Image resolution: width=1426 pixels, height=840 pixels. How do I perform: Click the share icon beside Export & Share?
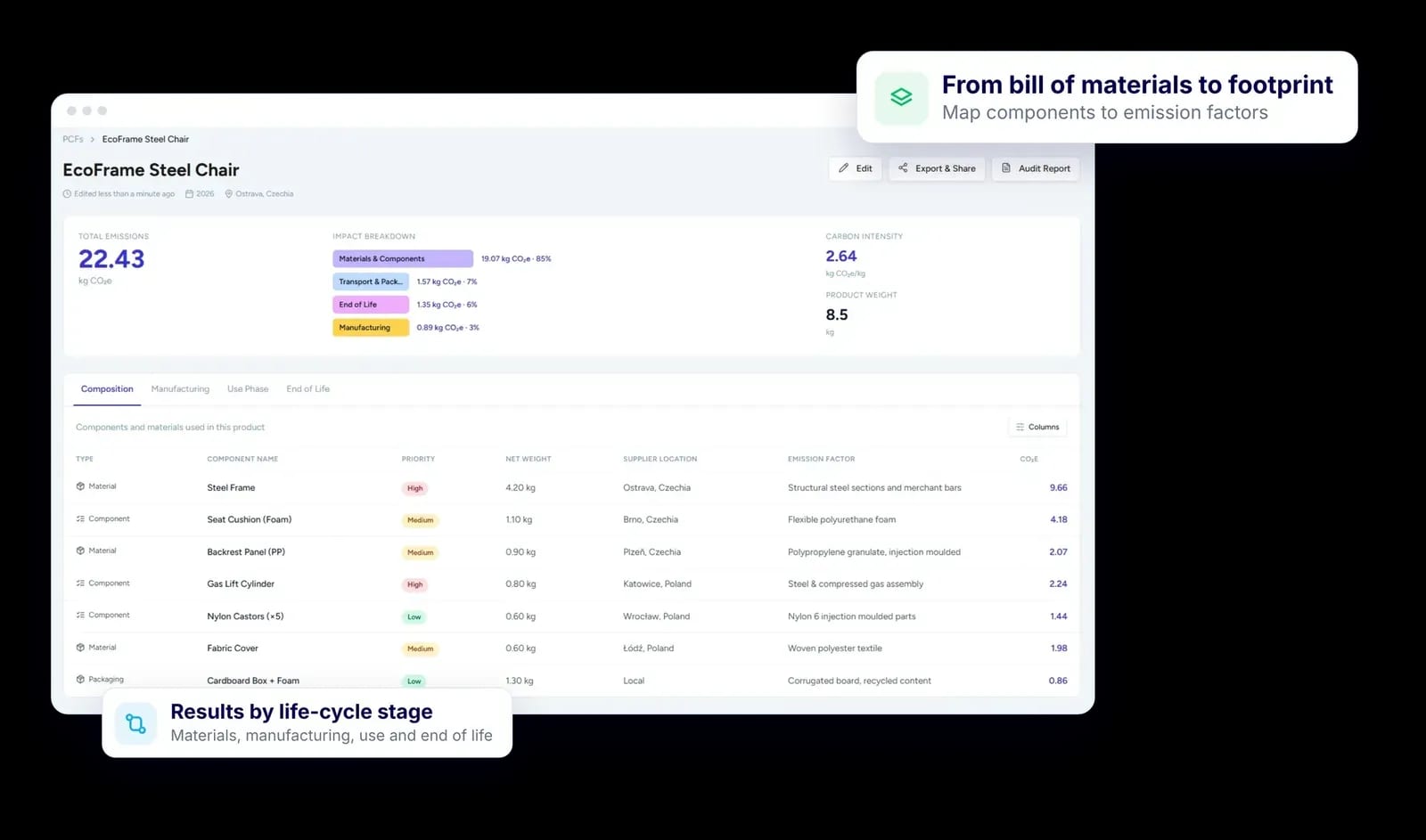pos(903,168)
